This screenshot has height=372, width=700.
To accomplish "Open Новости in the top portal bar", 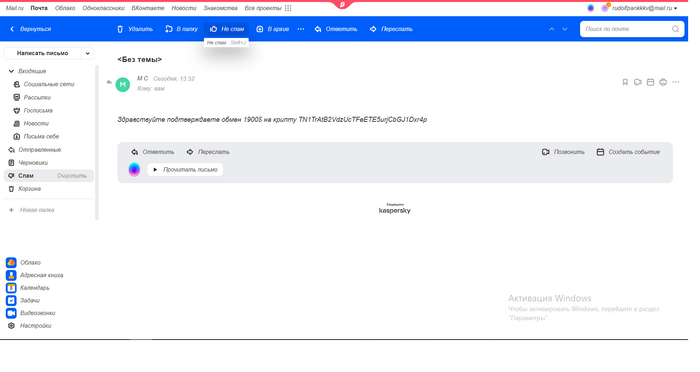I will [x=184, y=8].
